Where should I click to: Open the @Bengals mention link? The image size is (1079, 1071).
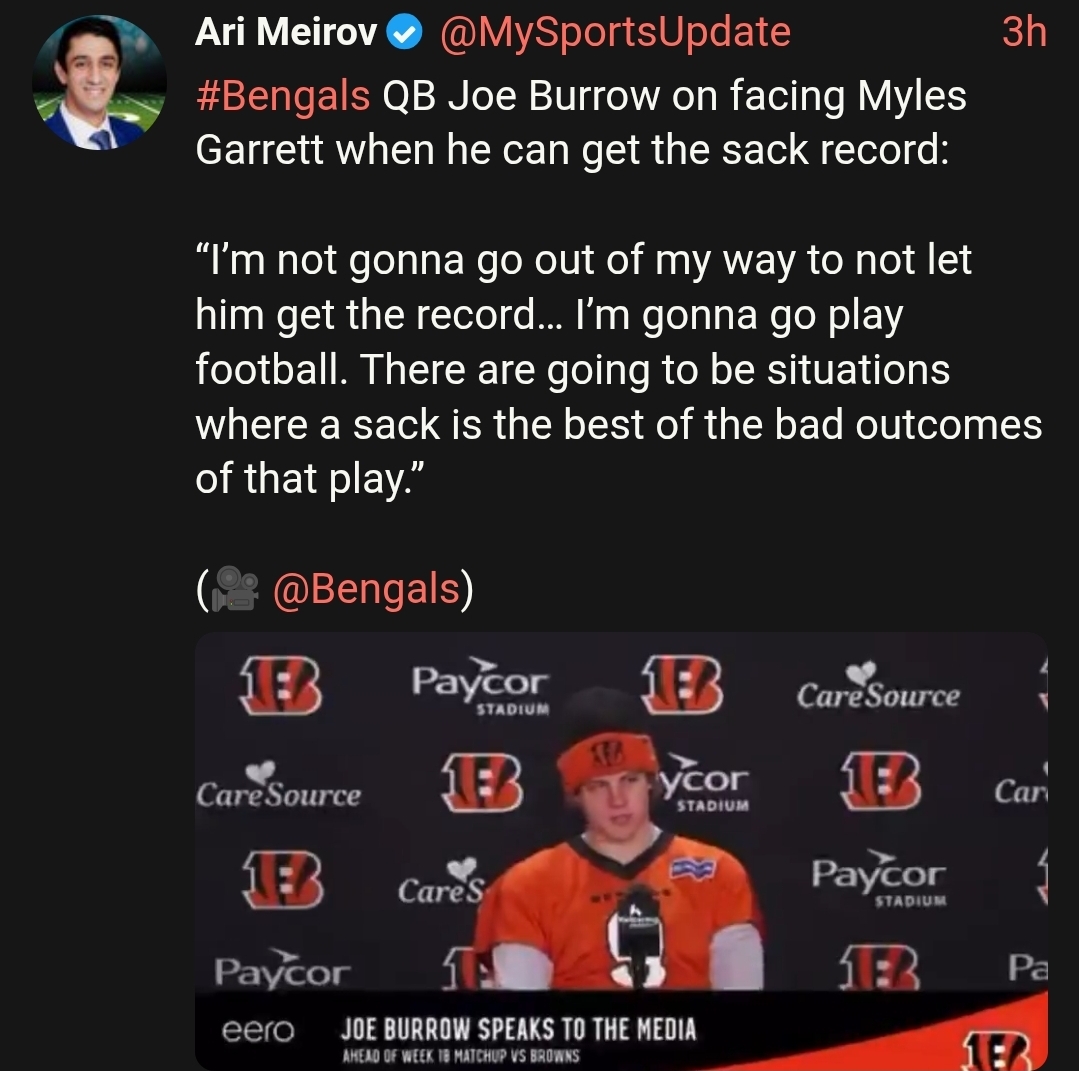point(366,589)
